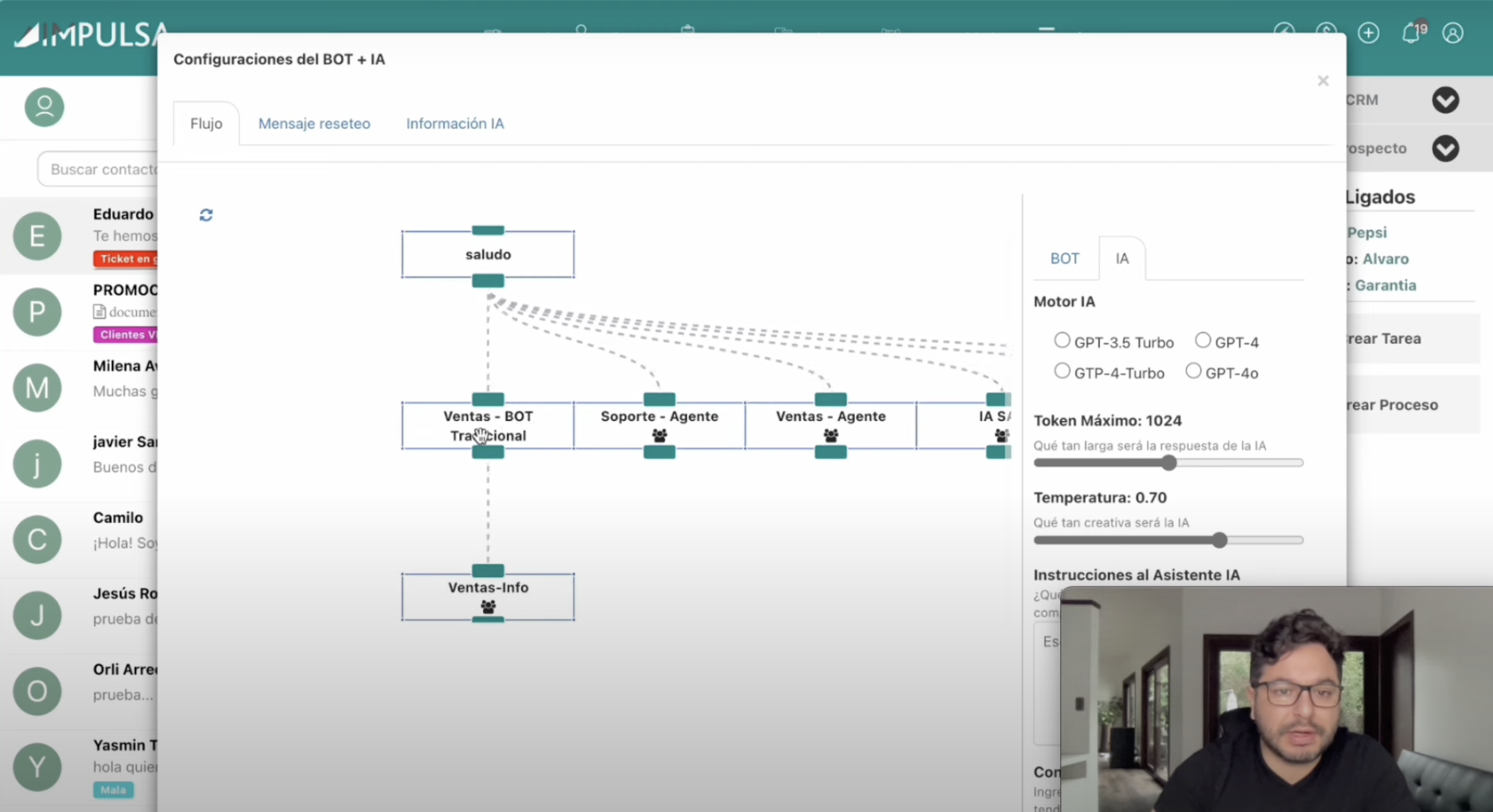The image size is (1493, 812).
Task: Open Eduardo contact avatar E
Action: point(37,236)
